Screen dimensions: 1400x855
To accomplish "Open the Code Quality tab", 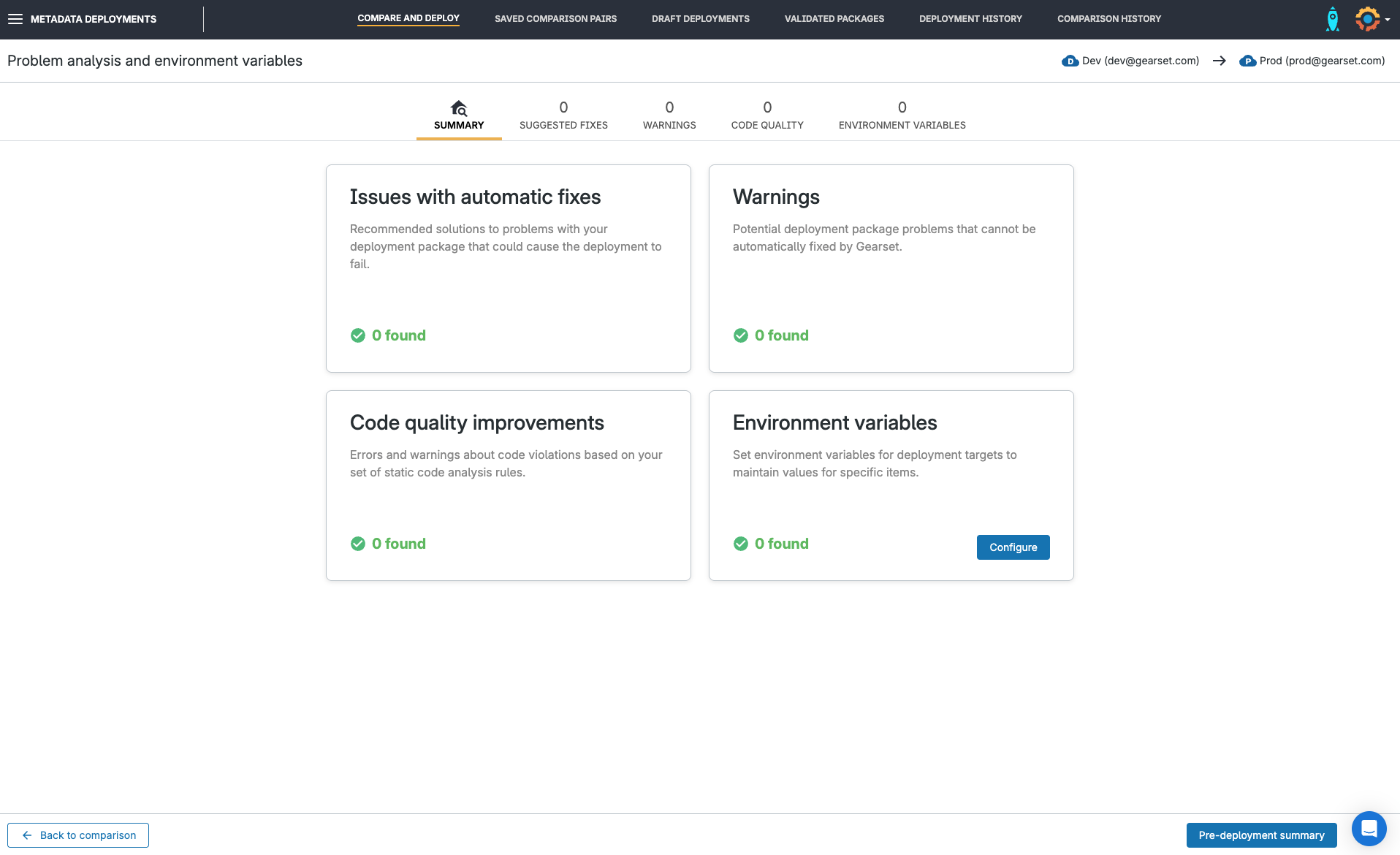I will 767,116.
